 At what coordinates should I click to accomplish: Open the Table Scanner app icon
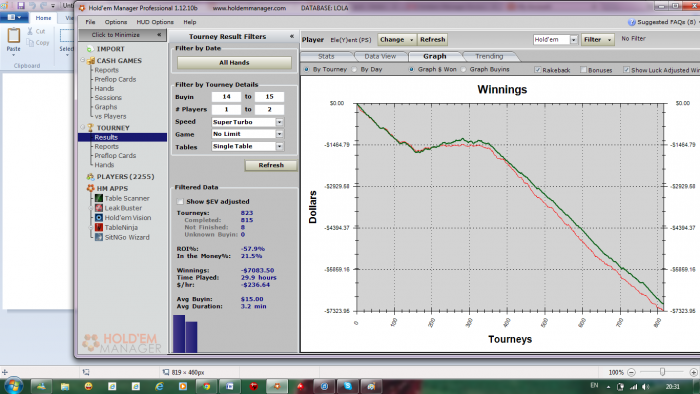tap(99, 198)
